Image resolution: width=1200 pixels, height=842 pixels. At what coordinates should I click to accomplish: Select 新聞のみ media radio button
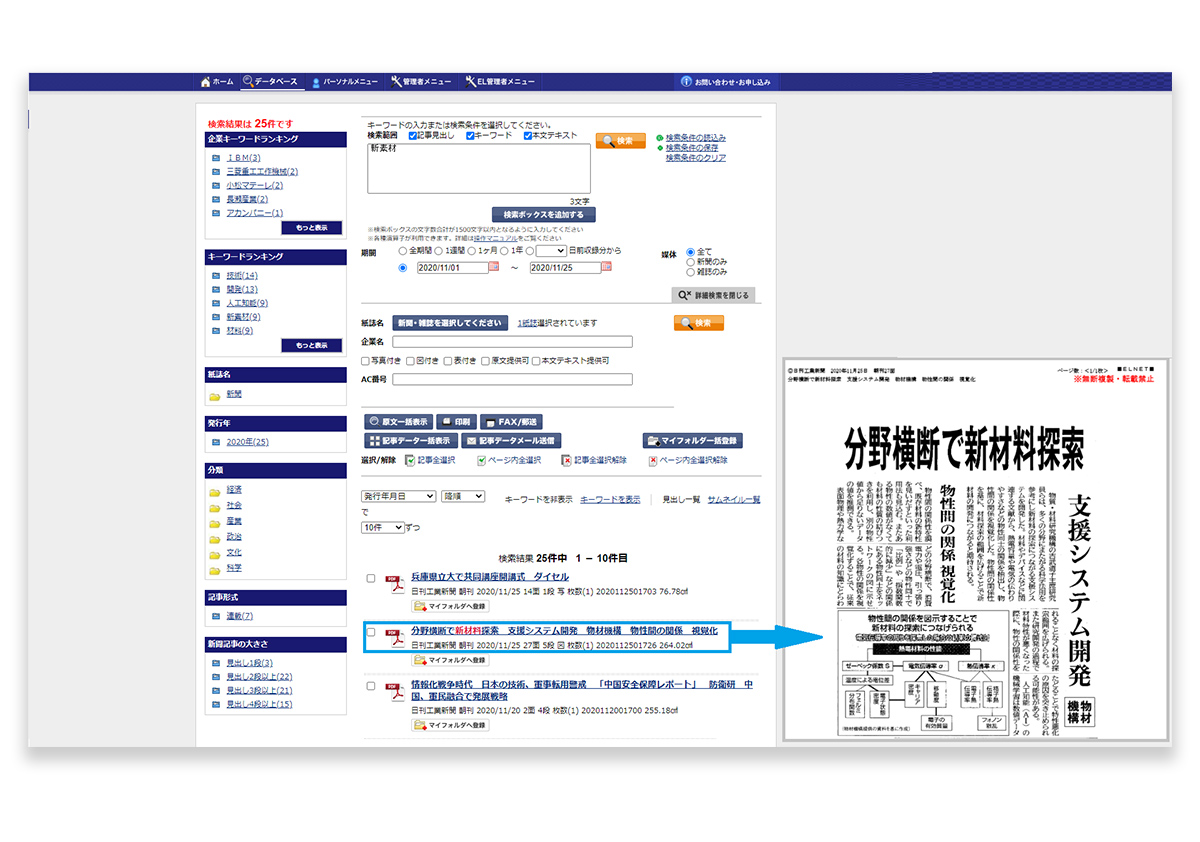click(x=691, y=262)
